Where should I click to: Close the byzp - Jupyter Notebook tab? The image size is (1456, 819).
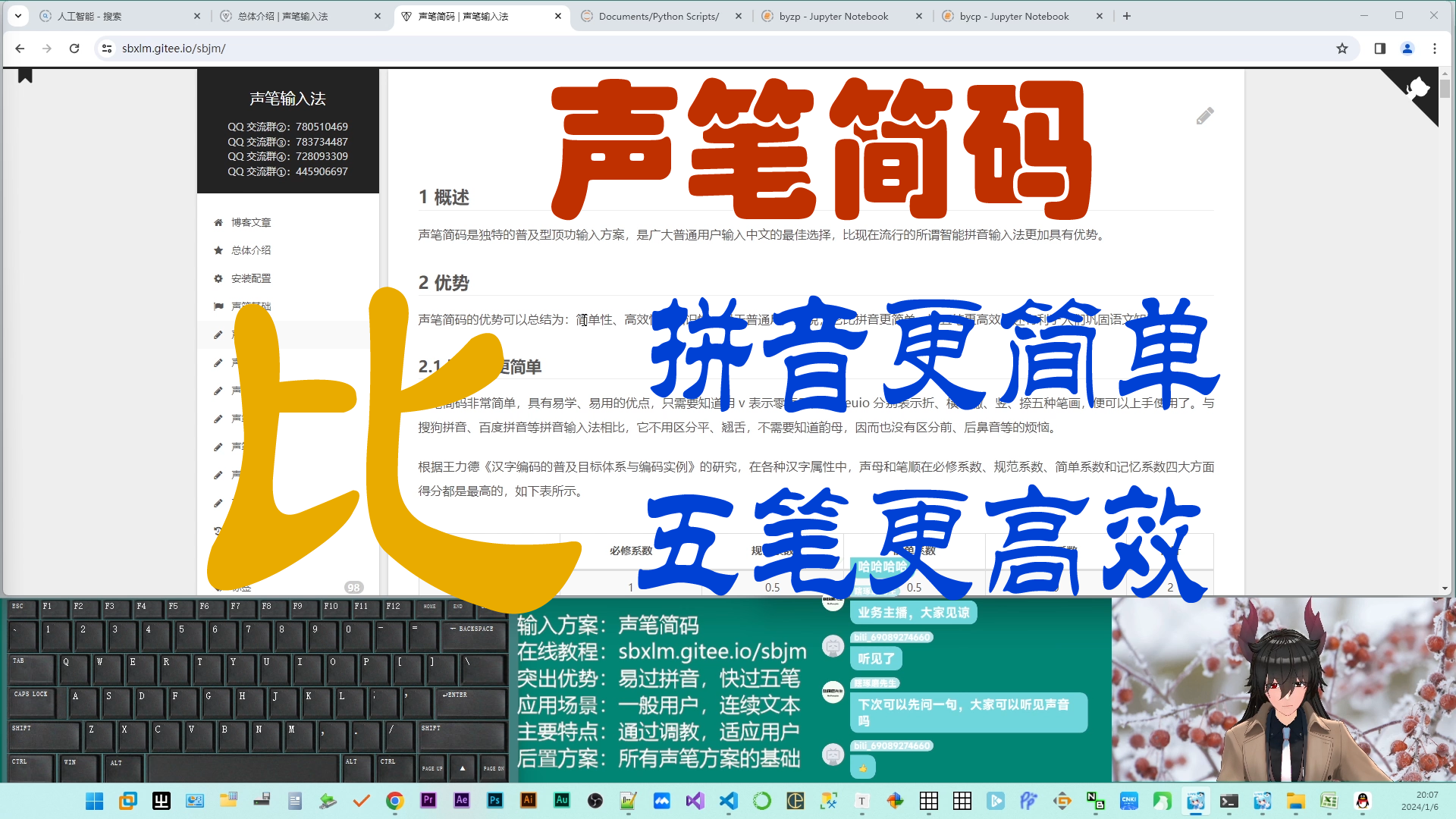coord(919,16)
